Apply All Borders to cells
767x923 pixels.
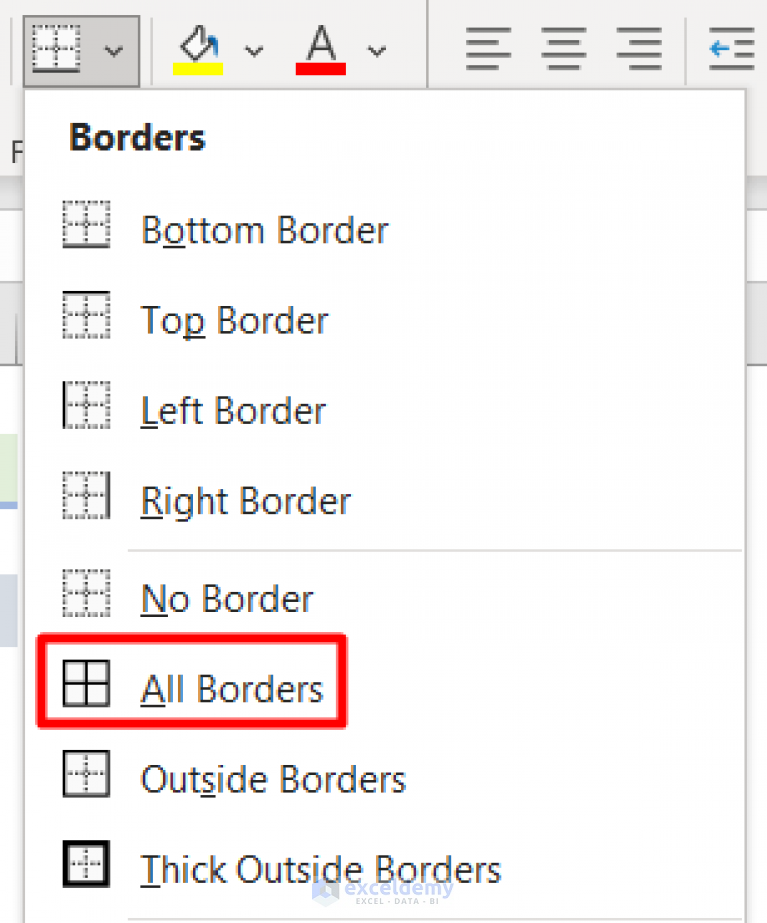tap(232, 689)
